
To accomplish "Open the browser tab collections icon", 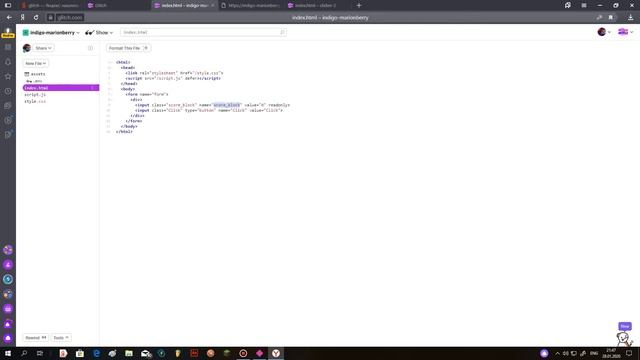I will click(x=568, y=5).
